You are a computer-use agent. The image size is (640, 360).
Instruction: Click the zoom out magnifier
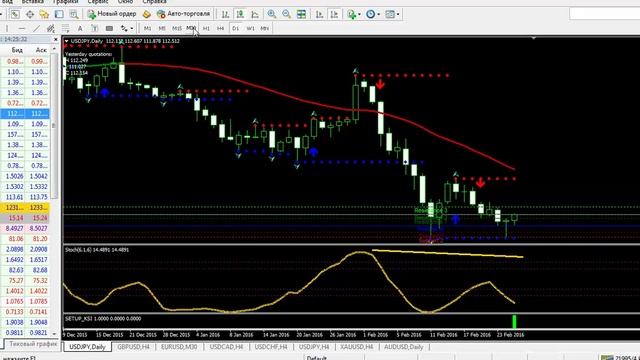point(287,14)
